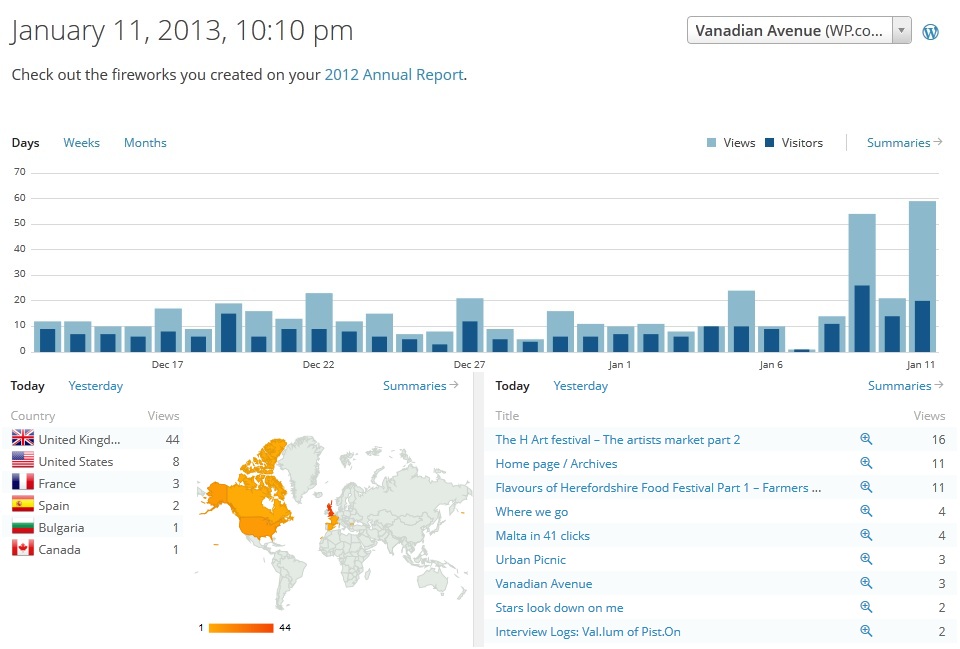The height and width of the screenshot is (649, 960).
Task: Click the orange map legend gradient bar
Action: pos(240,628)
